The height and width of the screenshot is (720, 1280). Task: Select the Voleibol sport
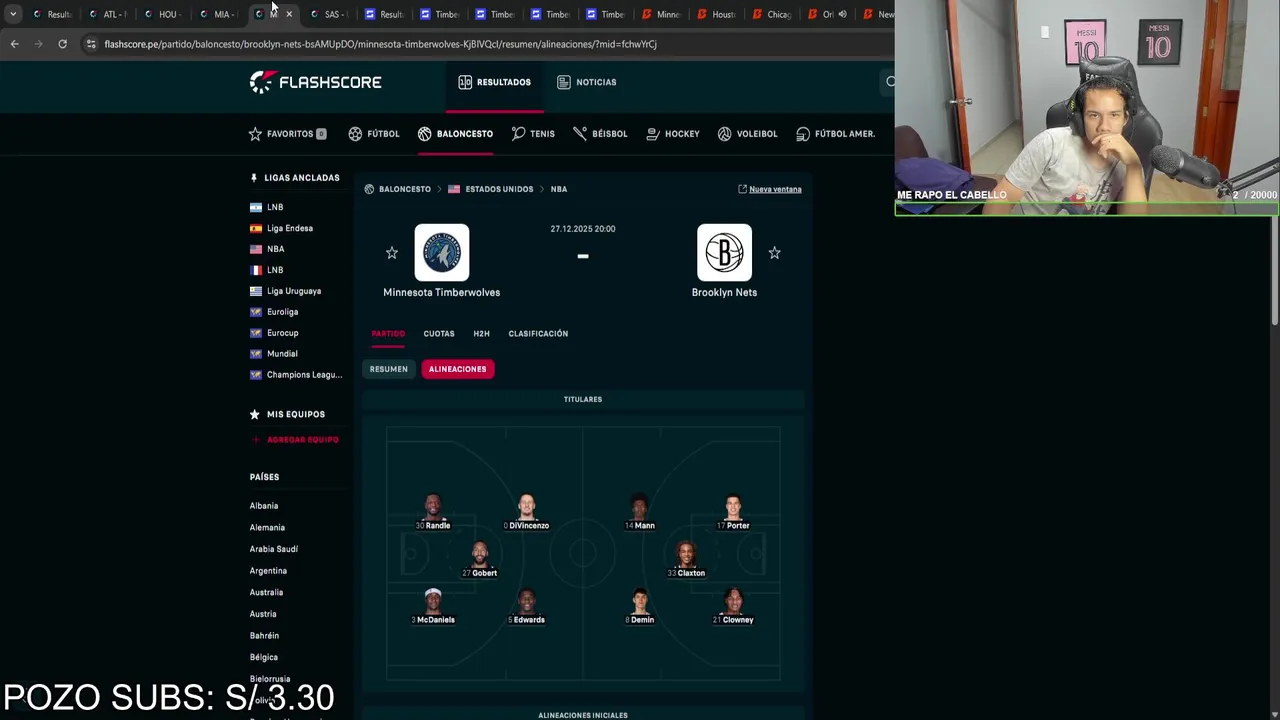point(747,134)
